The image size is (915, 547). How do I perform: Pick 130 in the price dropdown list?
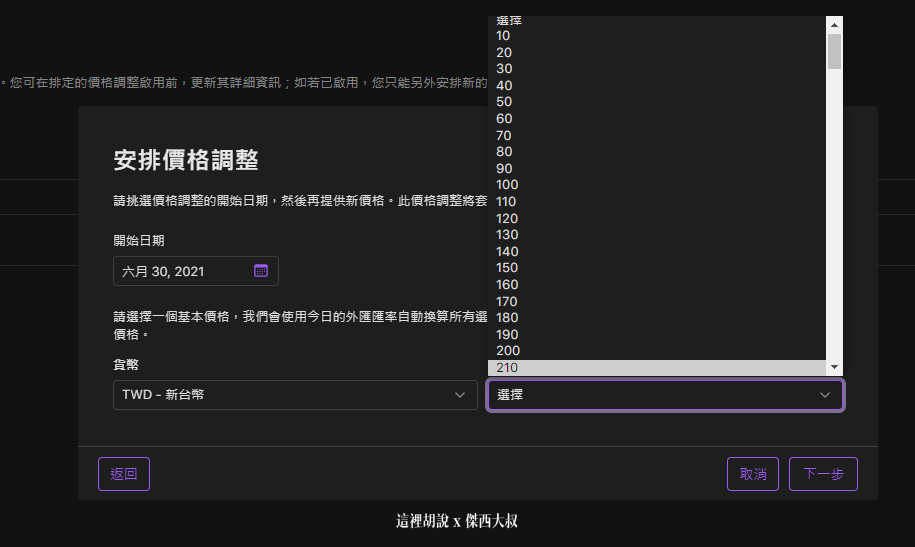pos(656,235)
